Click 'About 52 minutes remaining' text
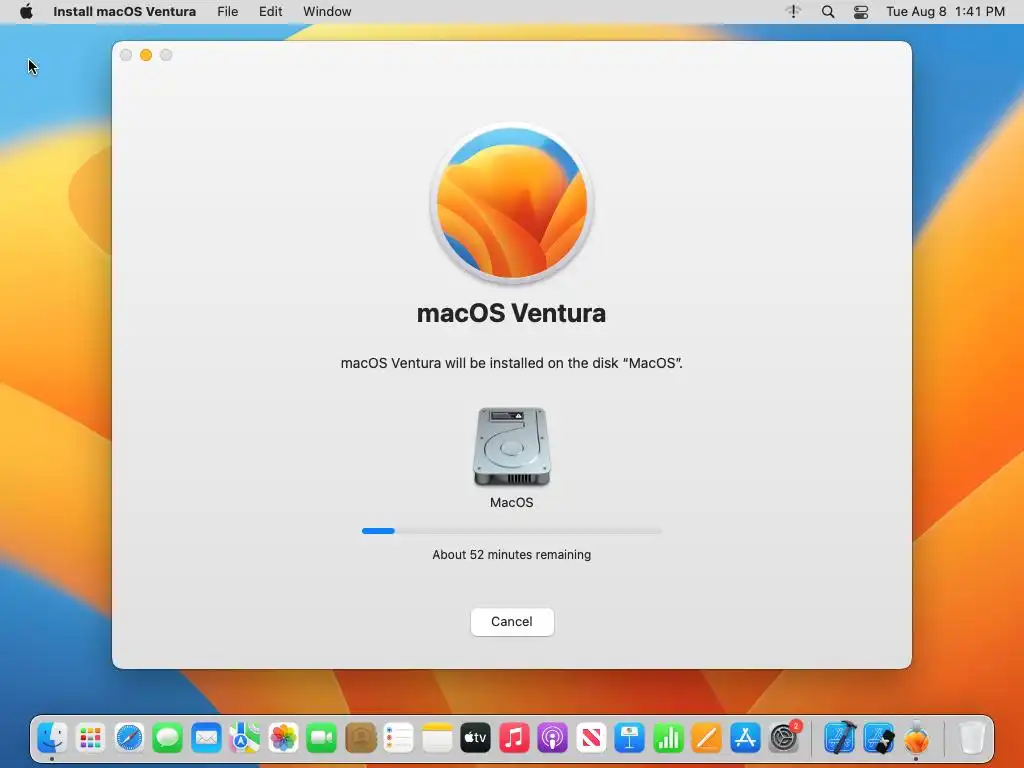The height and width of the screenshot is (768, 1024). tap(512, 554)
